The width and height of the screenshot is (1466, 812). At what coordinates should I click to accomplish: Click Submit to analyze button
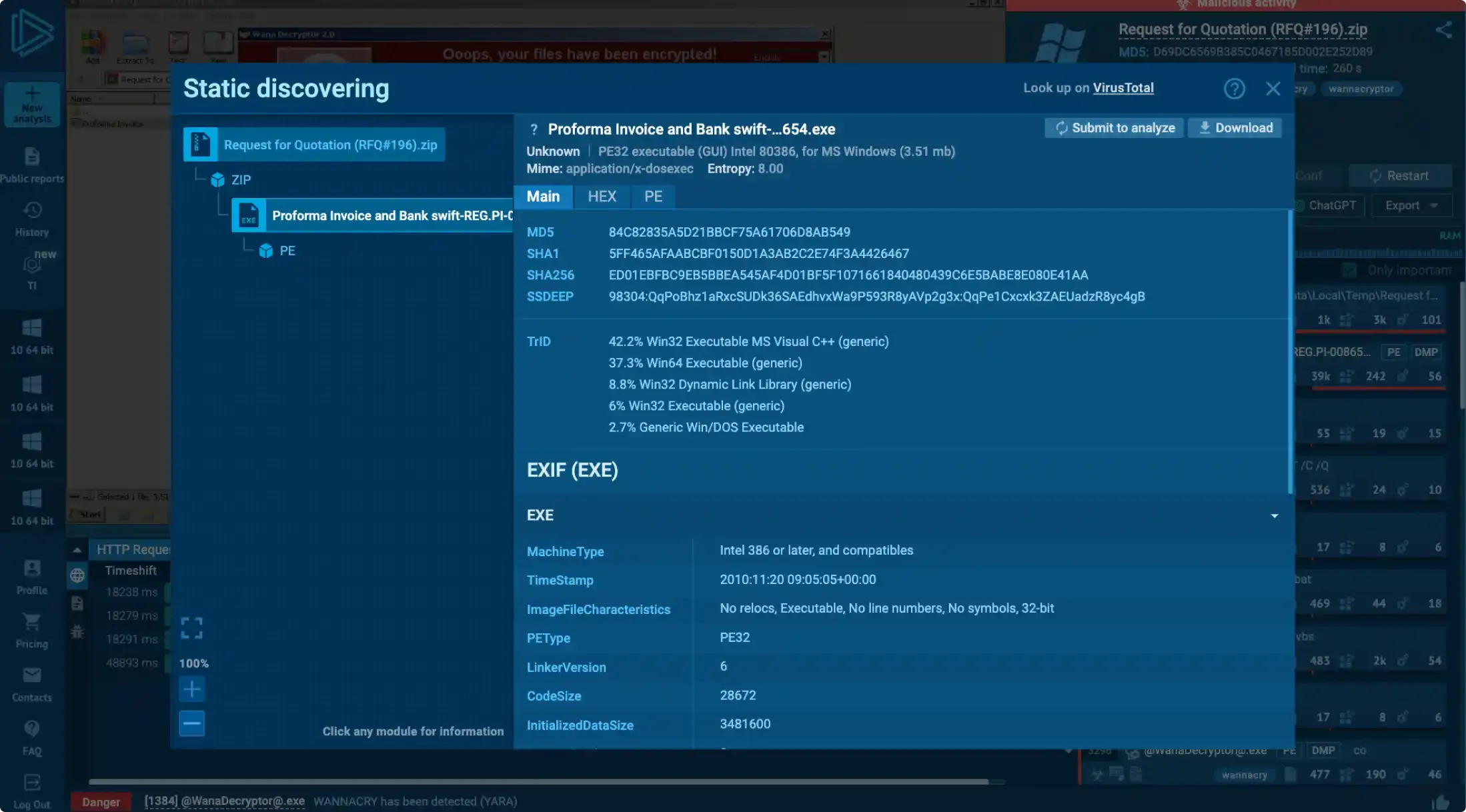(x=1114, y=128)
